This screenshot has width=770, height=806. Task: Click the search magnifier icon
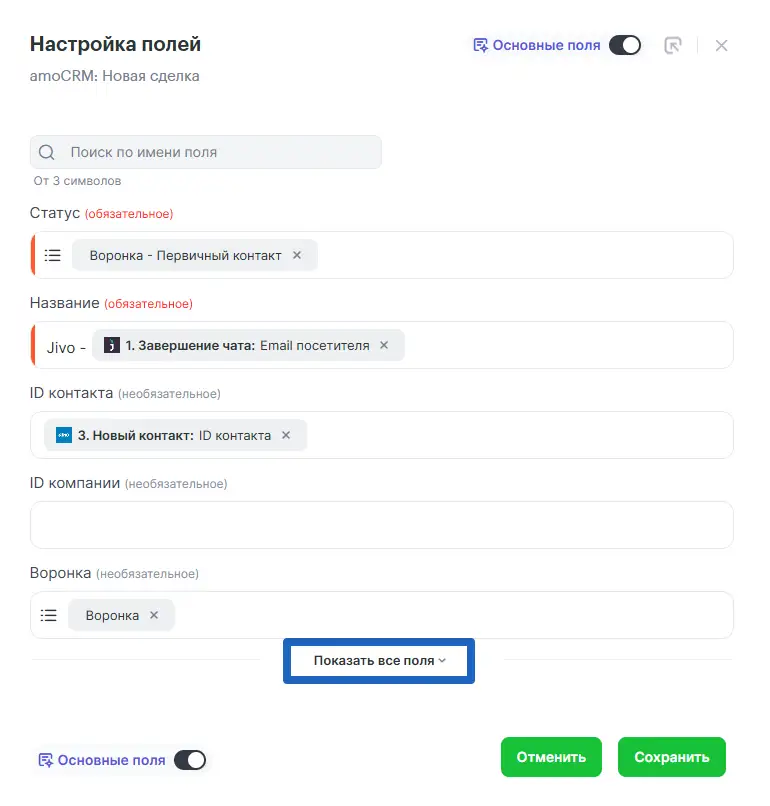tap(46, 153)
